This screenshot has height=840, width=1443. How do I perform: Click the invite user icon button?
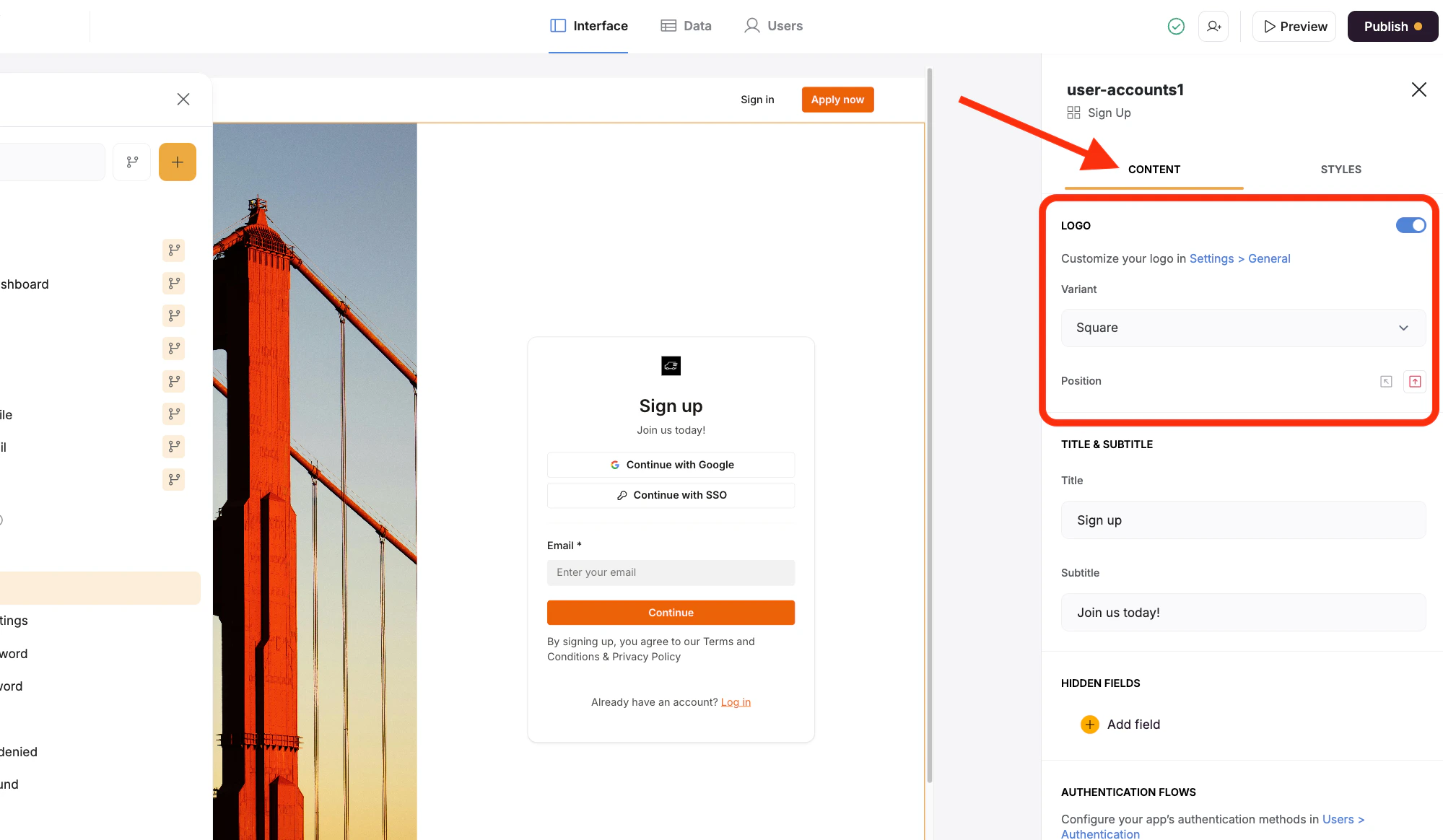[1213, 27]
